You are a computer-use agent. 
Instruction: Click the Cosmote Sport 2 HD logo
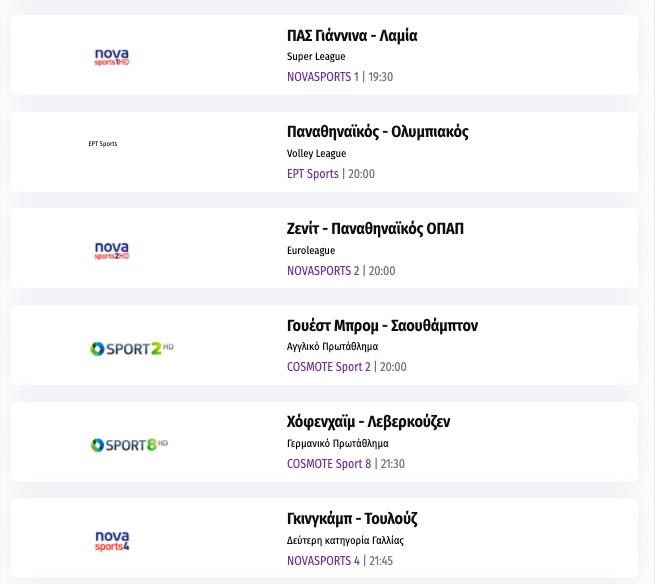pos(132,348)
